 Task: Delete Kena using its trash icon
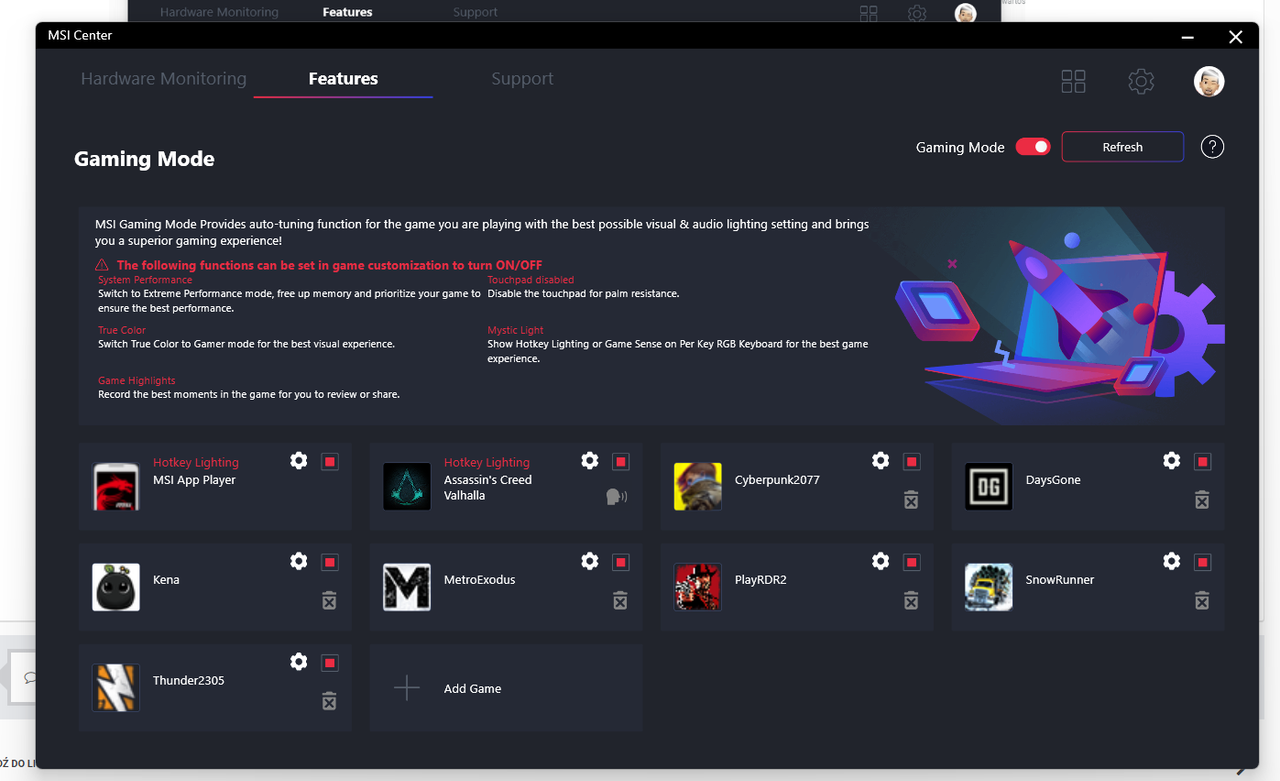point(329,600)
